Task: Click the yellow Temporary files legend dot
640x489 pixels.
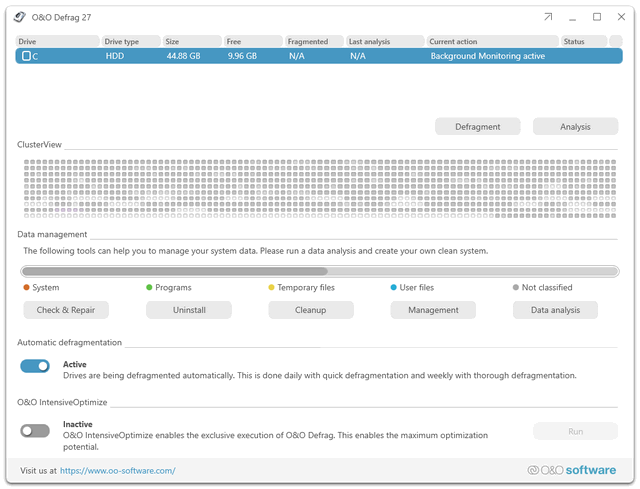Action: [271, 288]
